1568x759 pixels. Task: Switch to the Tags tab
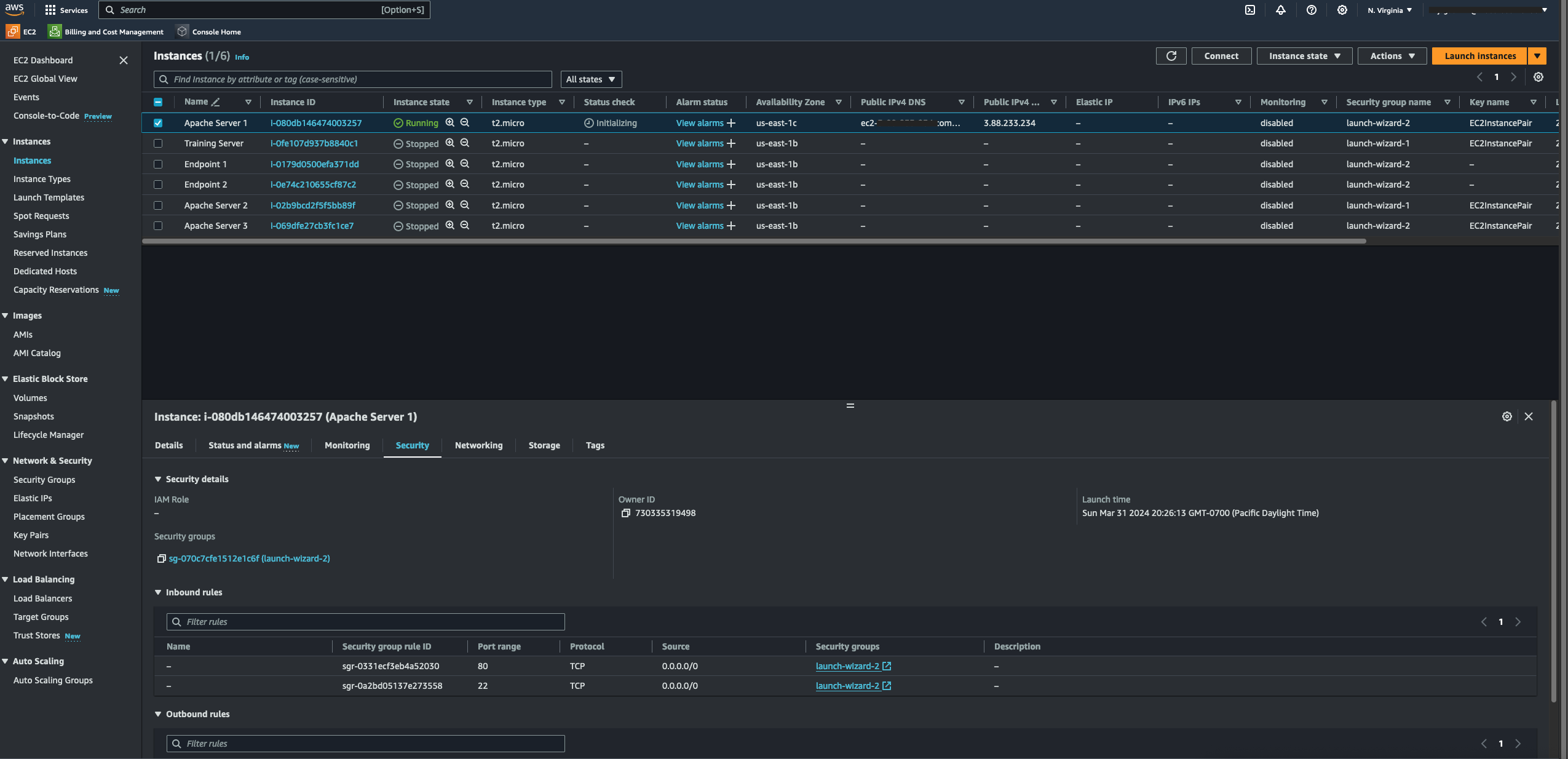pyautogui.click(x=595, y=445)
